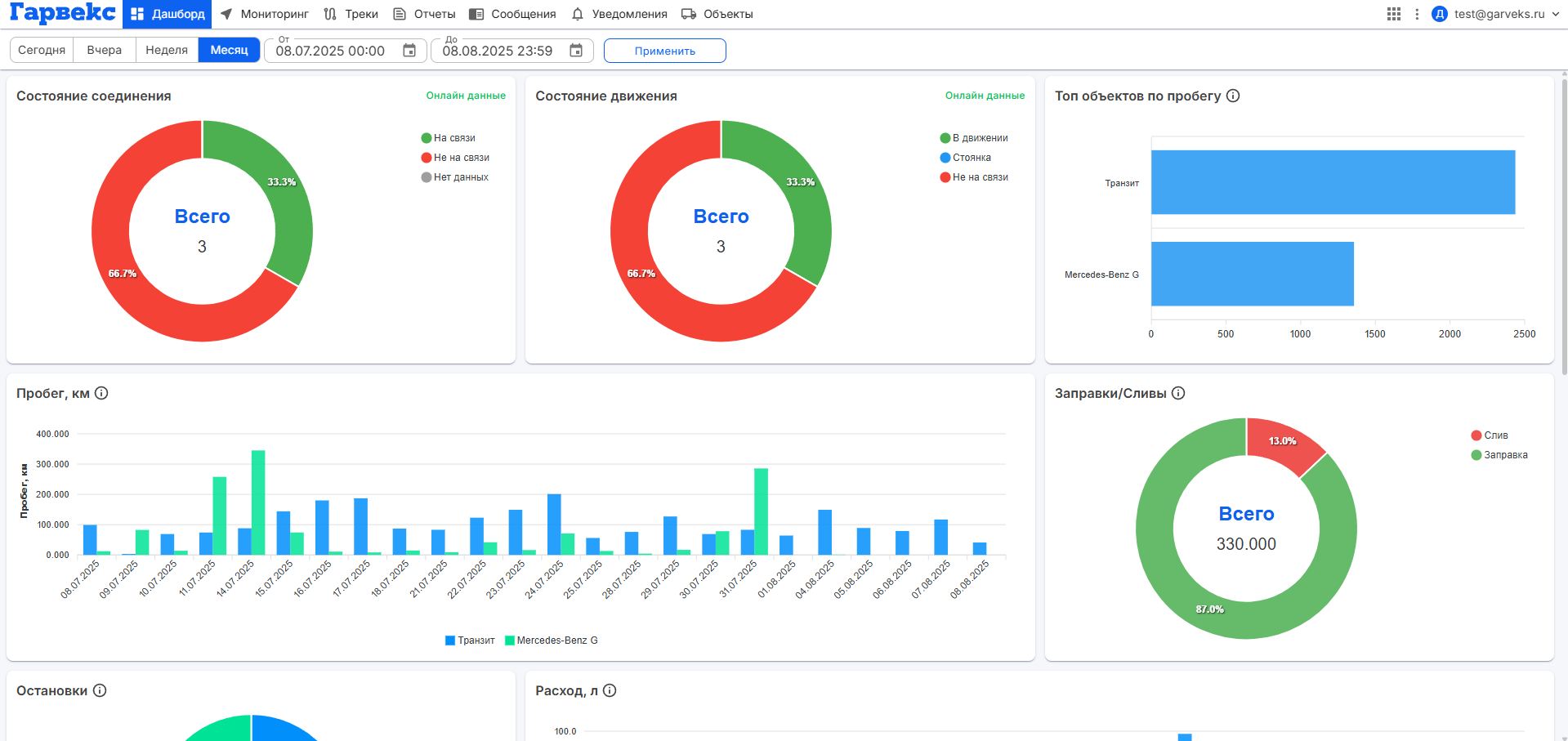Click the 330.000 total value
Image resolution: width=1568 pixels, height=741 pixels.
(1246, 544)
